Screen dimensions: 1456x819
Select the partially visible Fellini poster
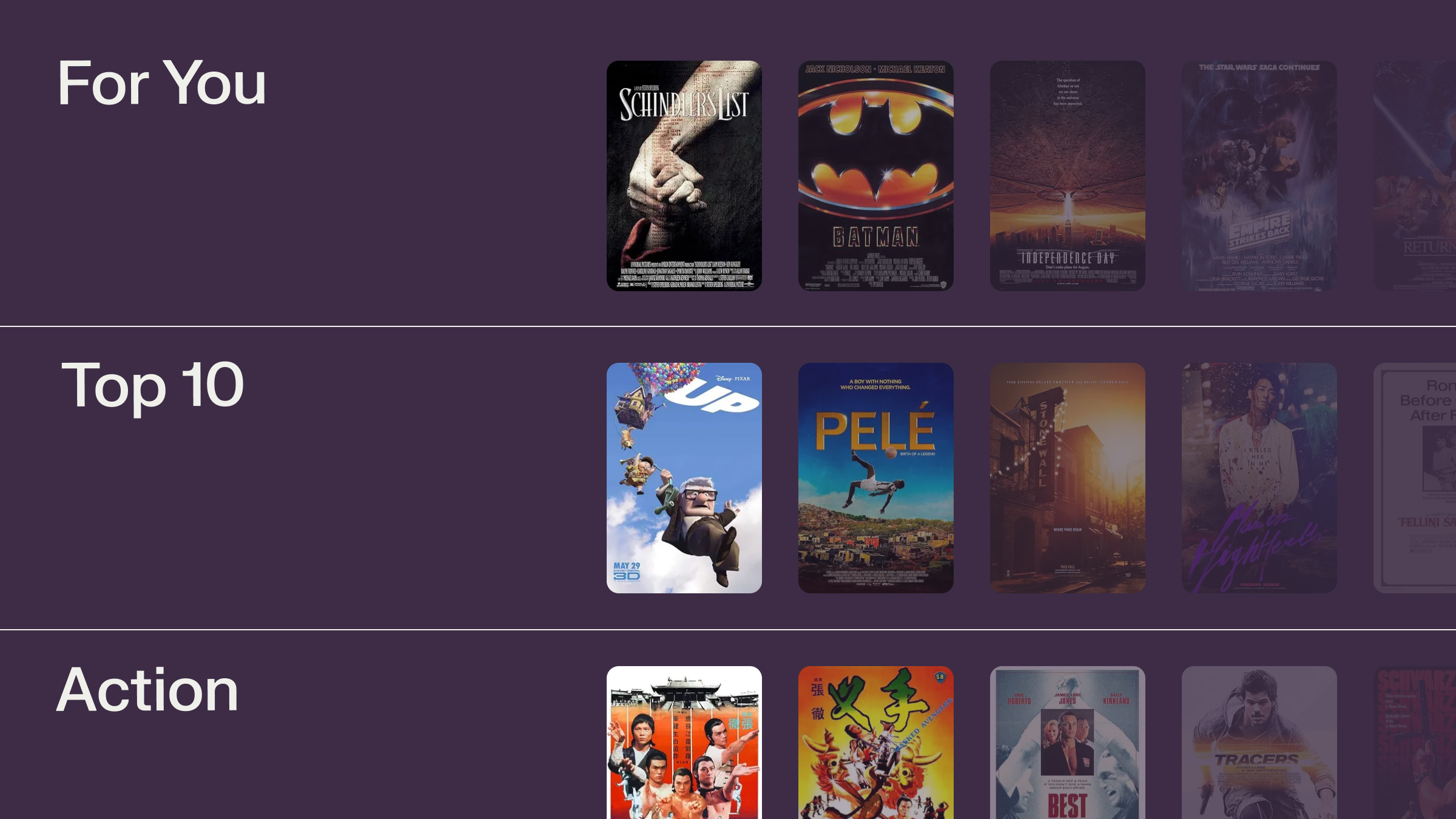click(x=1415, y=477)
